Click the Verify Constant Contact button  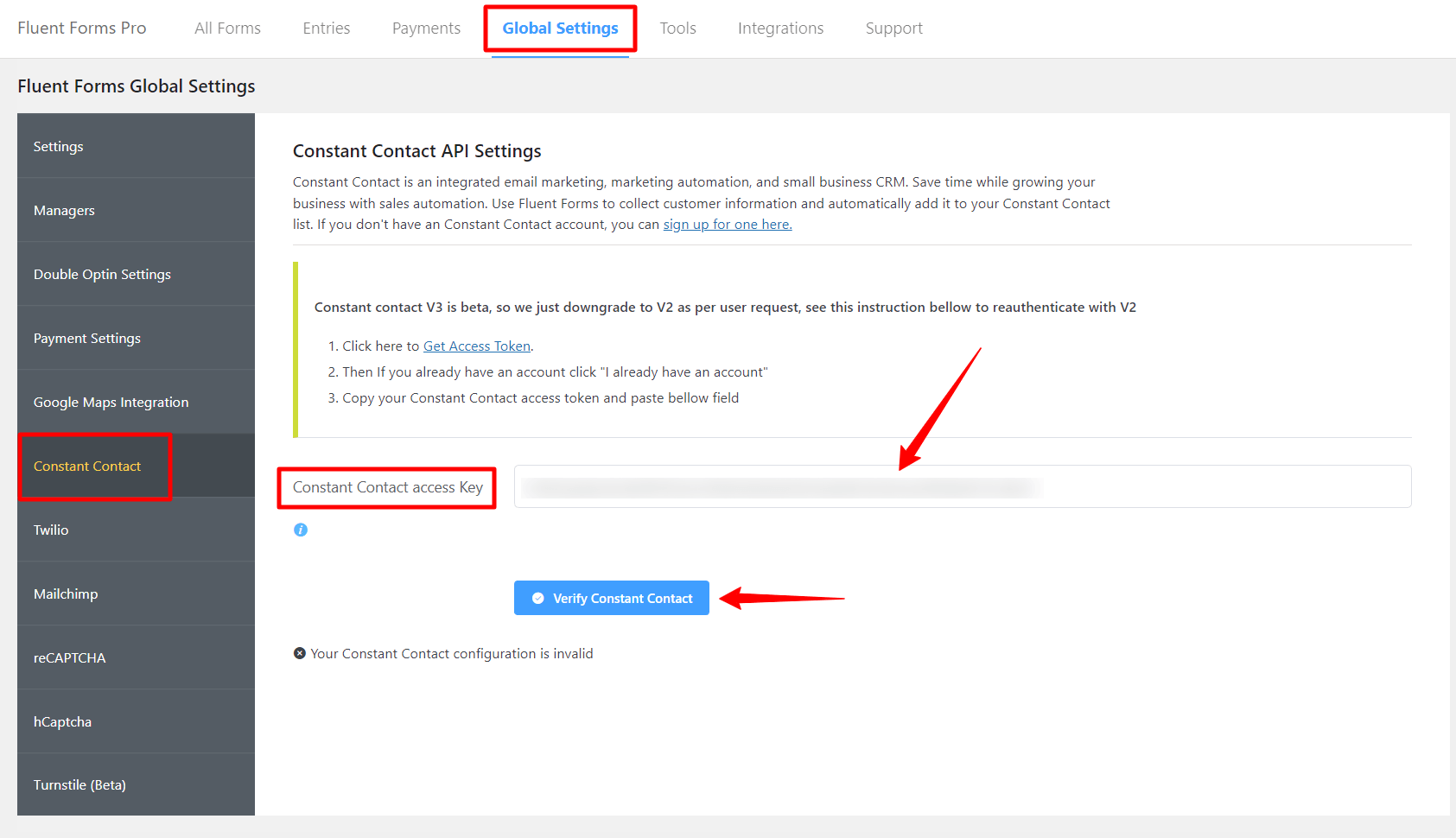pos(611,598)
